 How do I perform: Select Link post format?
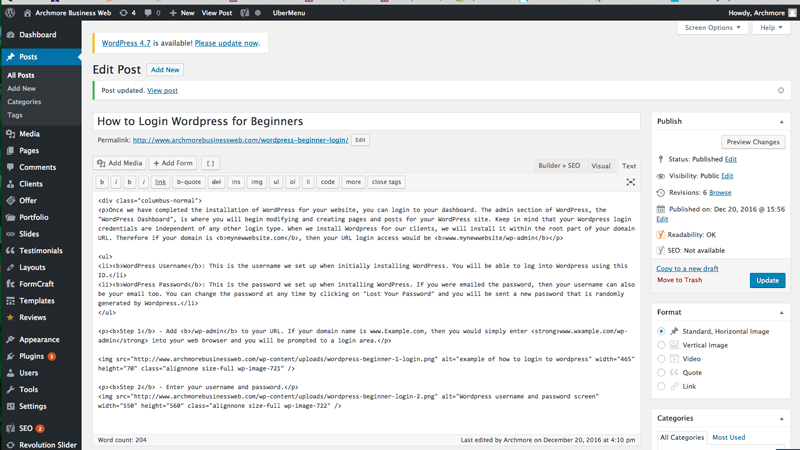coord(661,386)
